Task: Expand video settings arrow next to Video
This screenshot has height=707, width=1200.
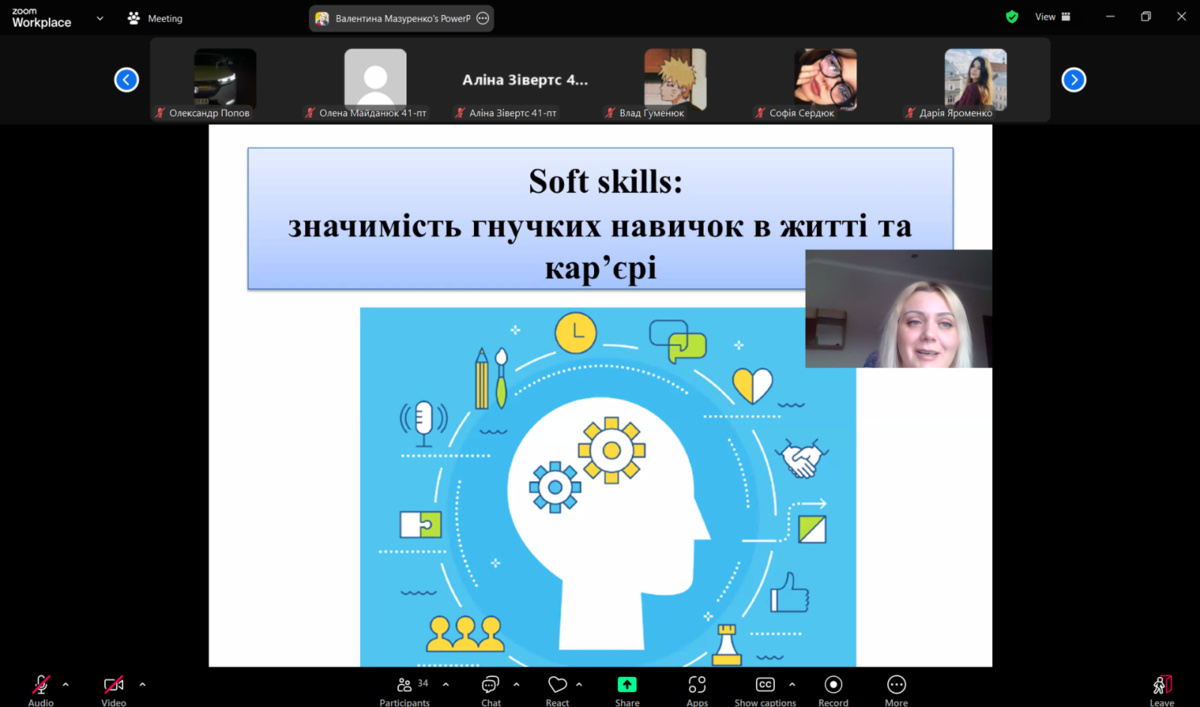Action: [142, 685]
